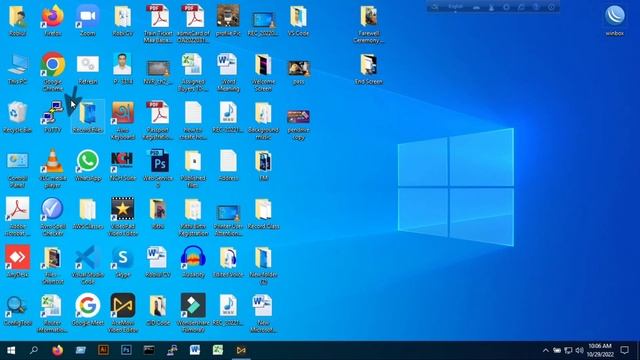The width and height of the screenshot is (640, 360).
Task: Open Adobe Illustrator from the taskbar
Action: [x=103, y=350]
